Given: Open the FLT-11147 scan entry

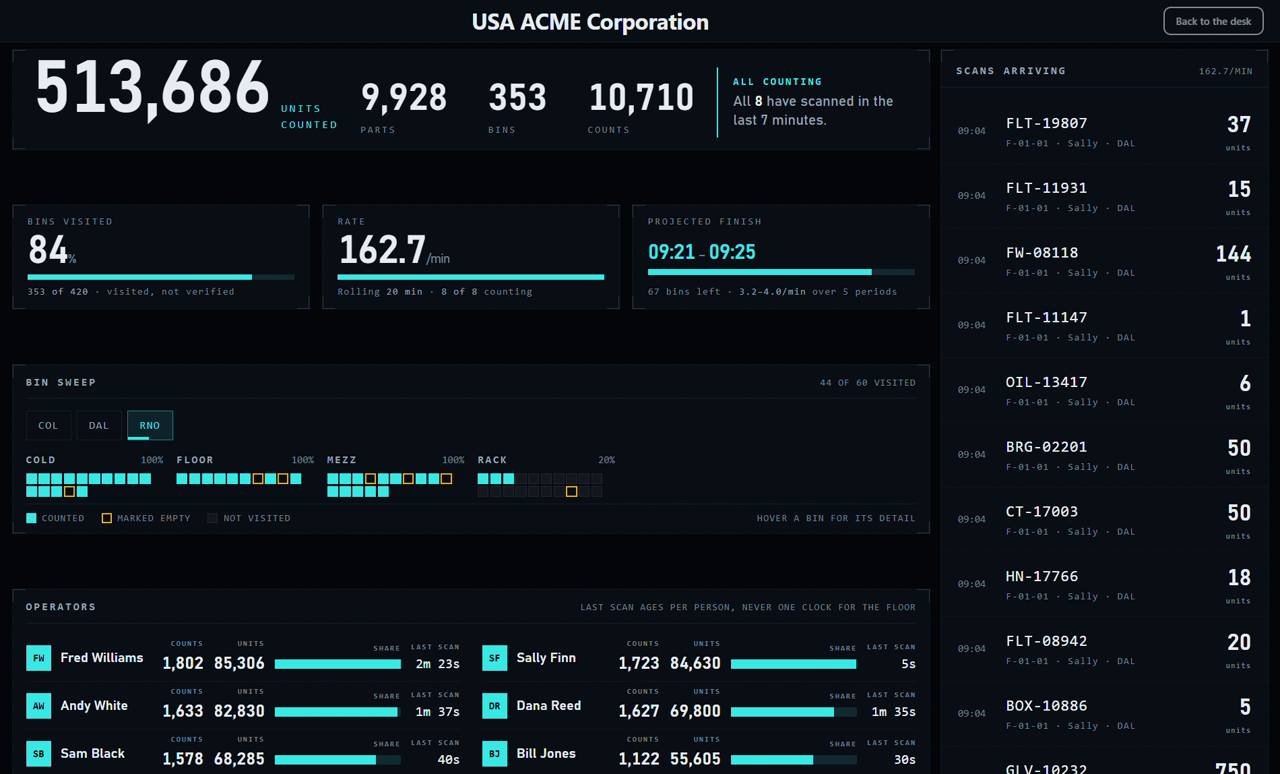Looking at the screenshot, I should tap(1104, 326).
